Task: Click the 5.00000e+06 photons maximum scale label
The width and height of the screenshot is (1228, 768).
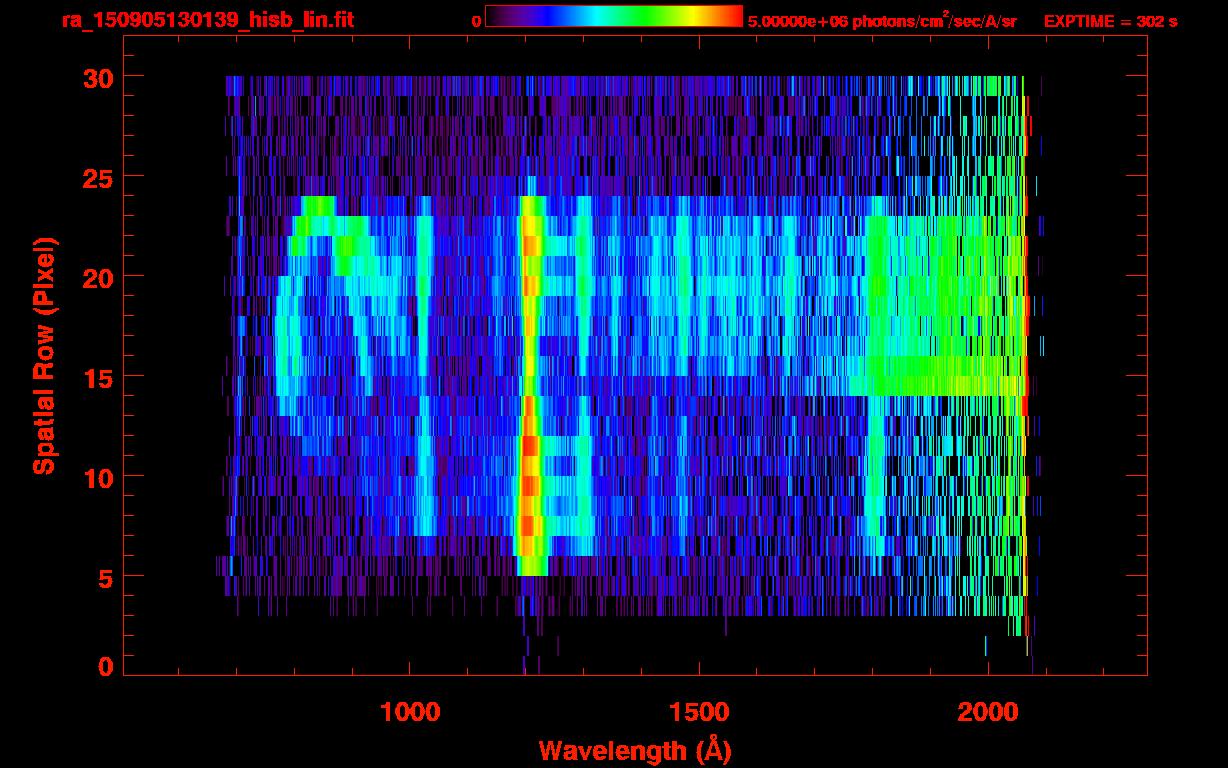Action: pos(882,21)
